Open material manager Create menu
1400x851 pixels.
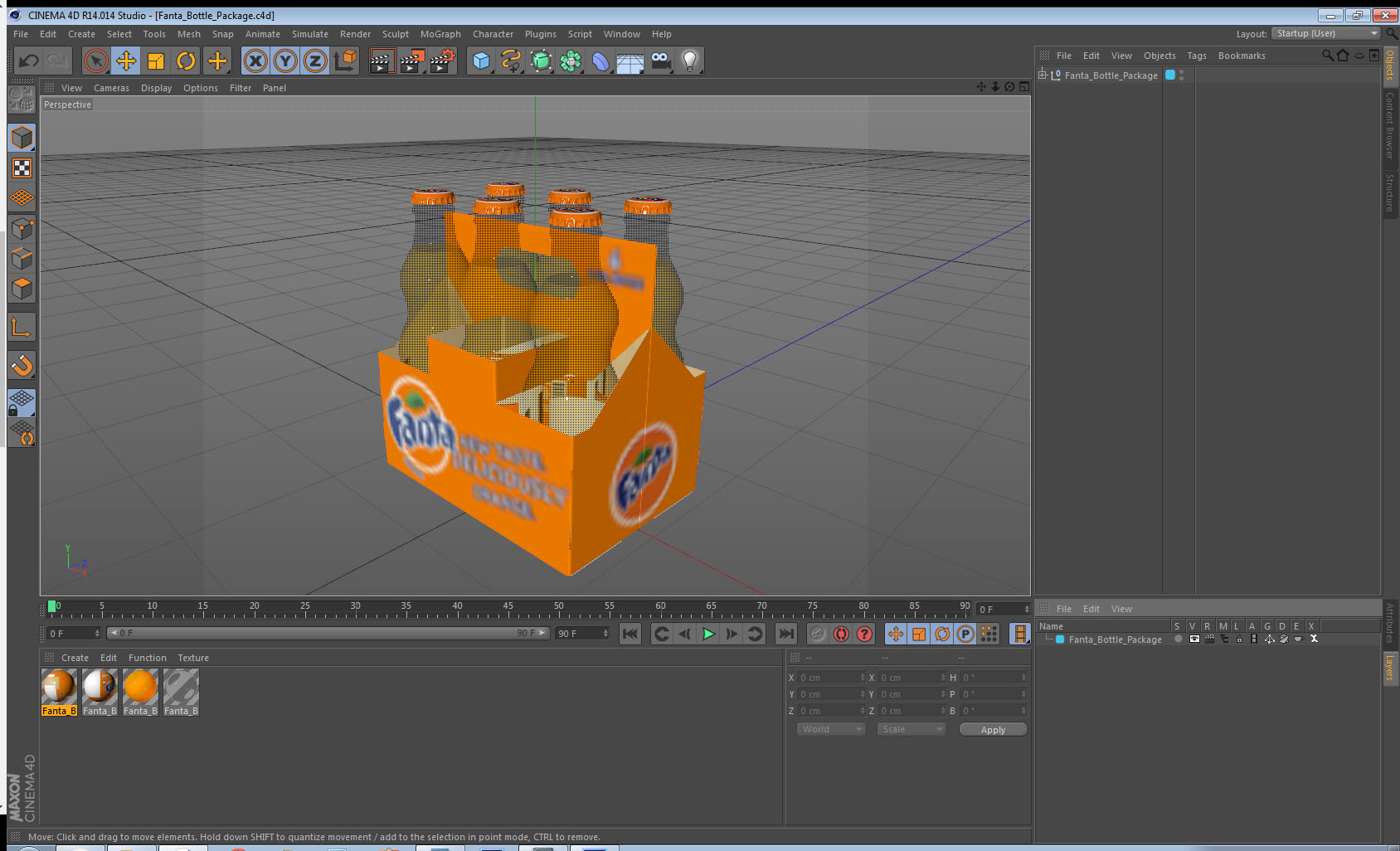coord(75,658)
